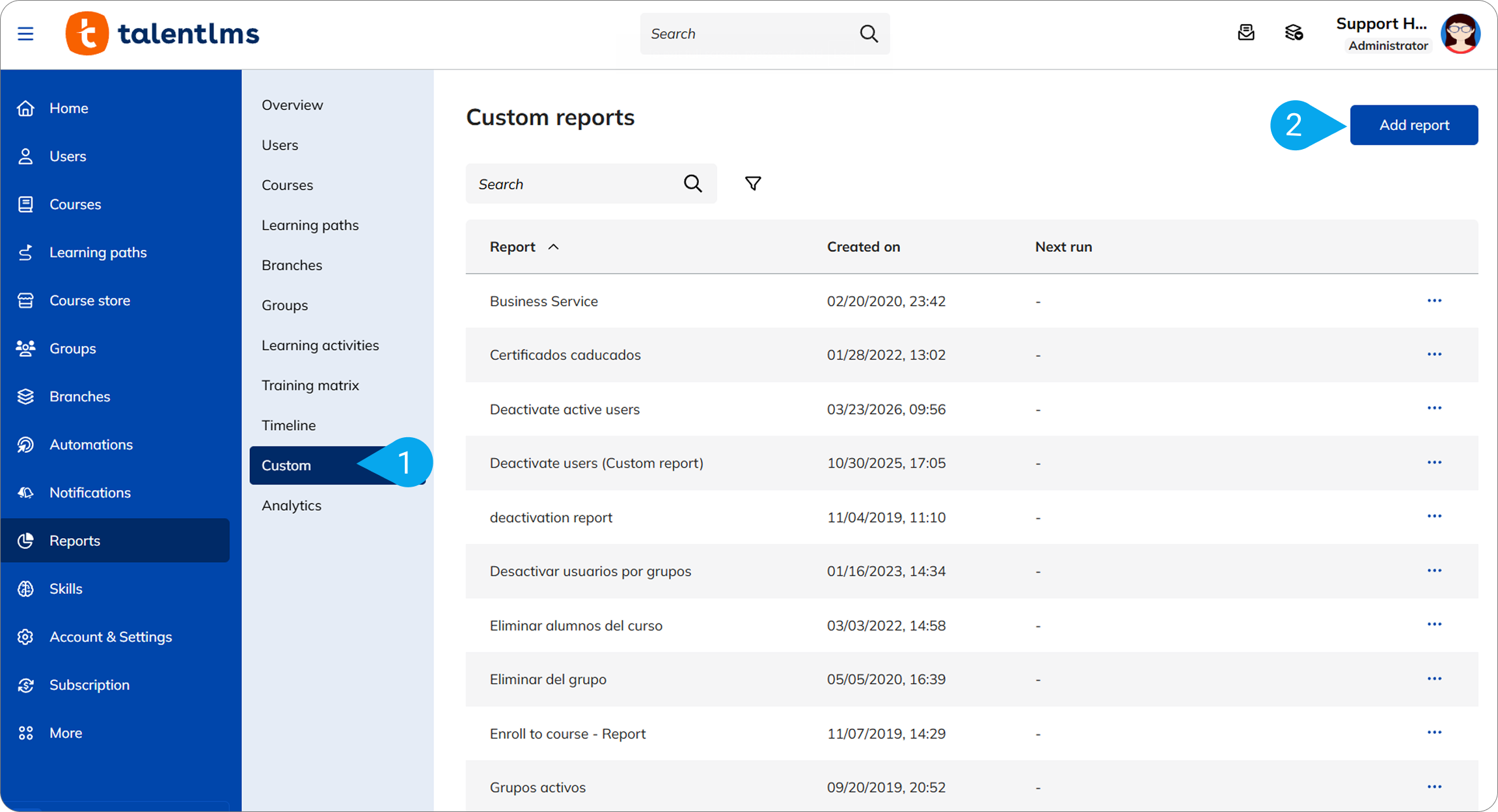Click the Skills brain icon
Image resolution: width=1498 pixels, height=812 pixels.
tap(25, 589)
